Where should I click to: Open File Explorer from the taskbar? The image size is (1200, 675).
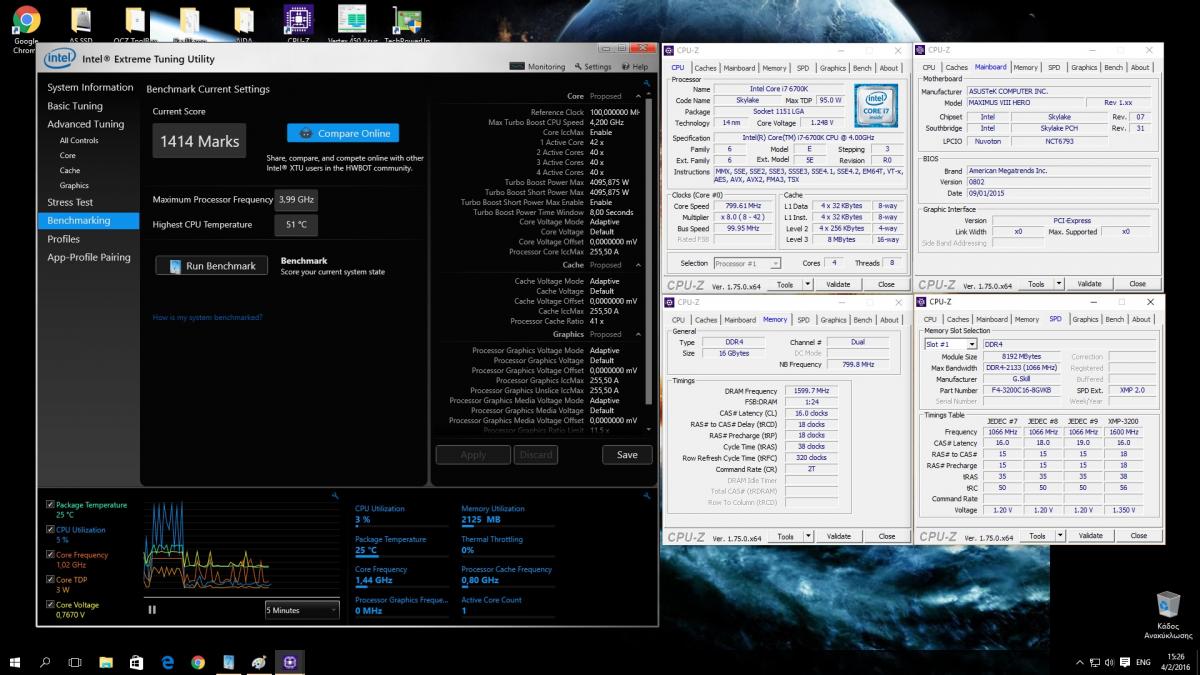(x=106, y=662)
